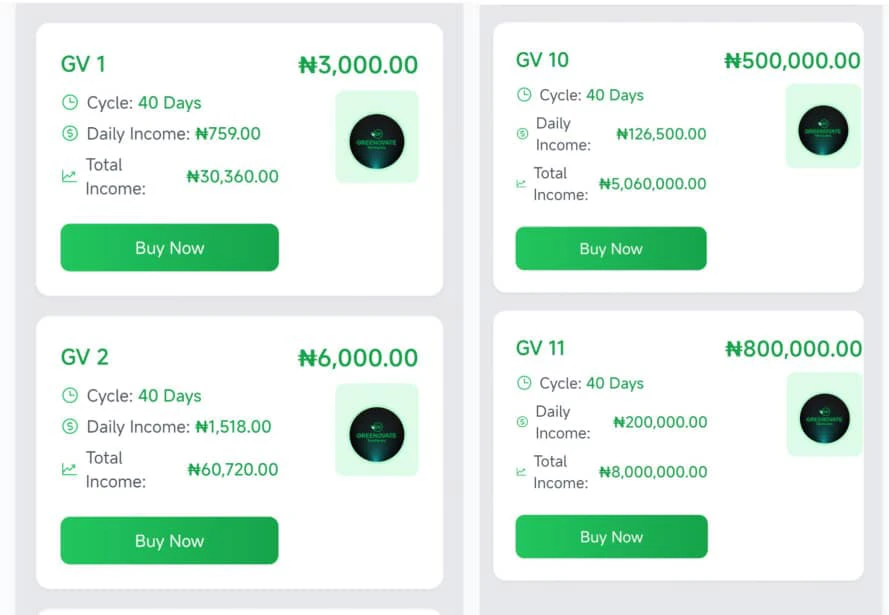This screenshot has height=615, width=889.
Task: Purchase the GV 10 plan with Buy Now
Action: [611, 249]
